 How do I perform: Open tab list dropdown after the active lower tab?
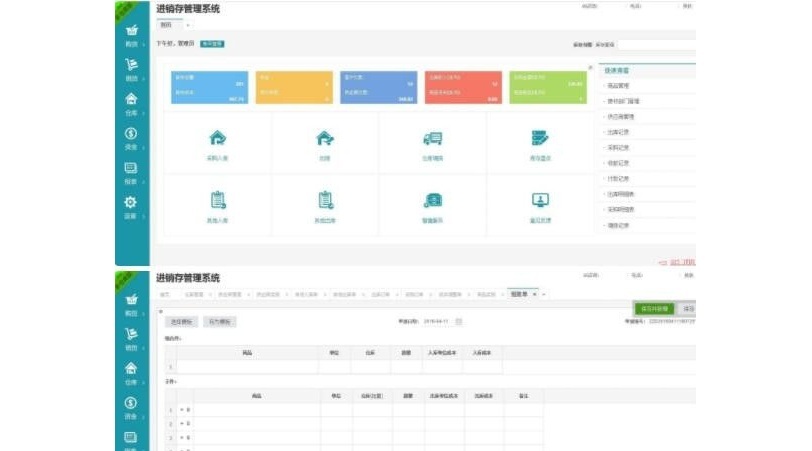tap(544, 295)
